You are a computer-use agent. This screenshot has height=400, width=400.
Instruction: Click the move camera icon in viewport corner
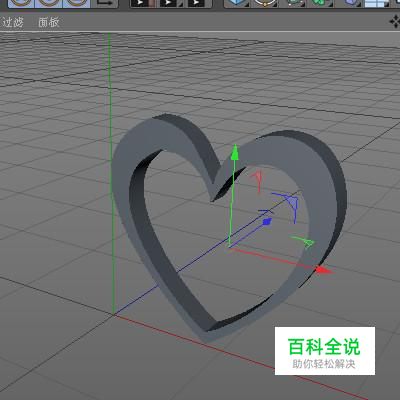point(395,22)
